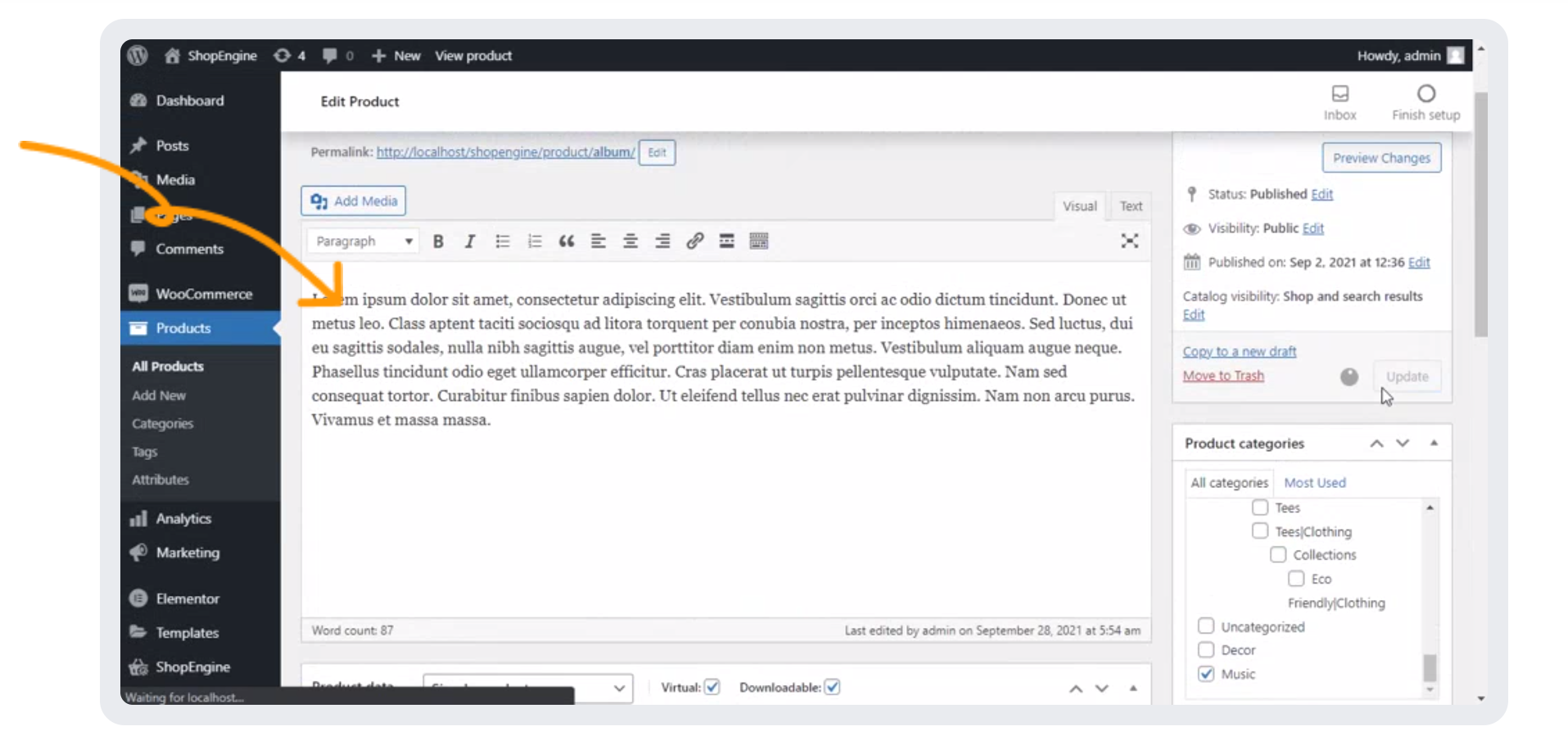This screenshot has width=1568, height=749.
Task: Insert a bulleted list
Action: pos(502,241)
